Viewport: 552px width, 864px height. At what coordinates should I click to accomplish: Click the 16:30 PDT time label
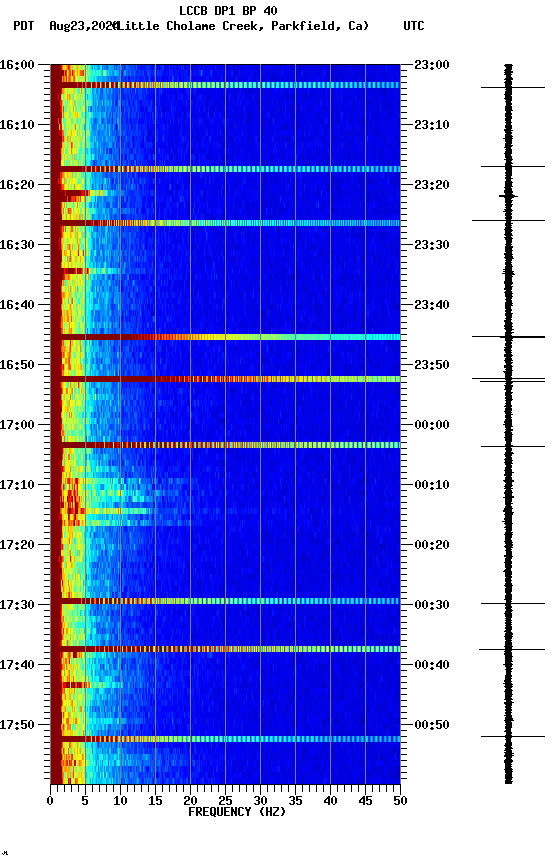[17, 245]
